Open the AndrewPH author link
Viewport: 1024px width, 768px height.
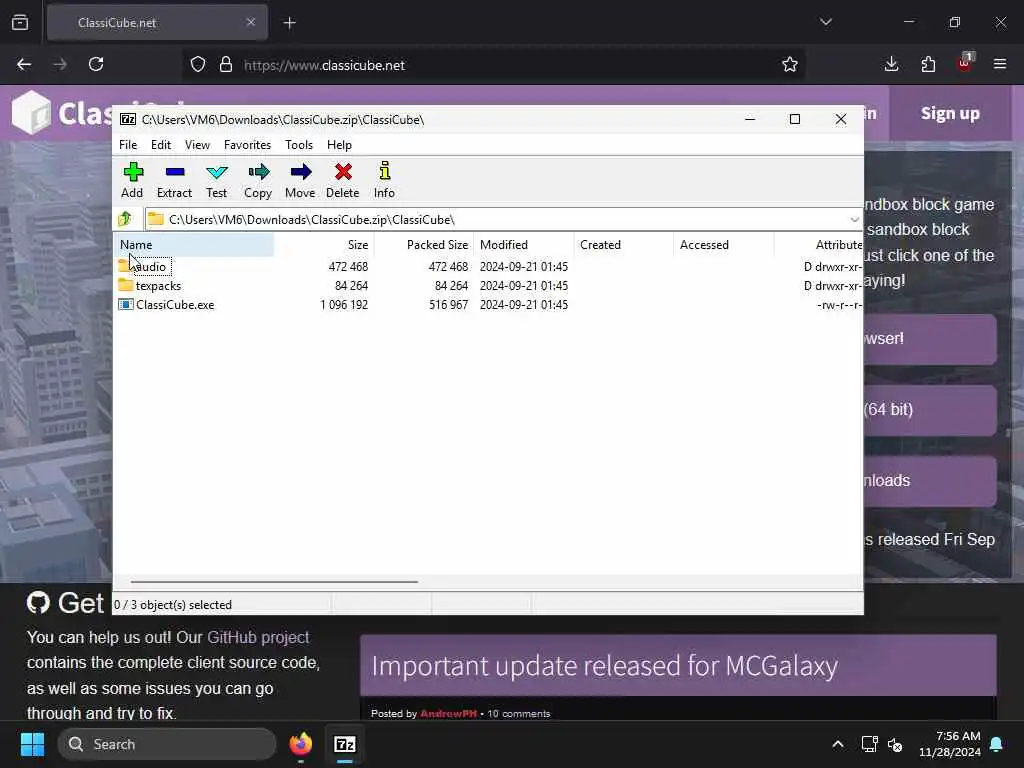point(449,714)
